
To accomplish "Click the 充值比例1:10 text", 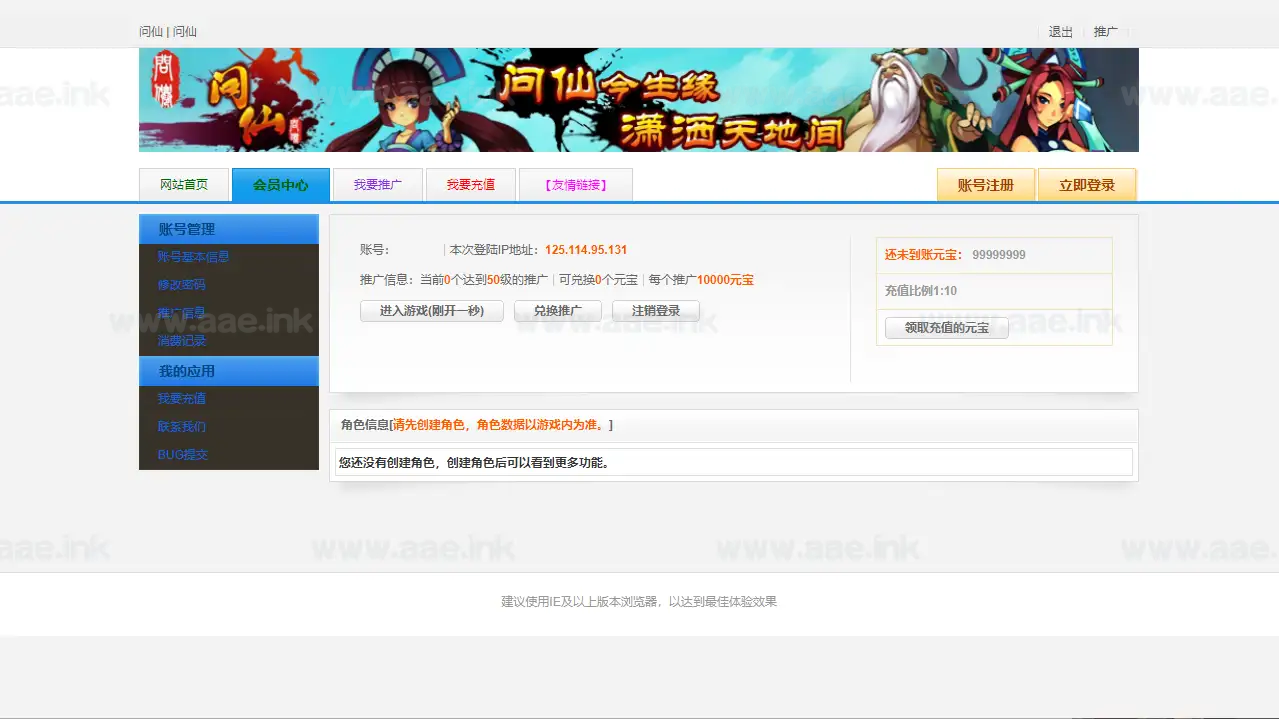I will click(921, 291).
